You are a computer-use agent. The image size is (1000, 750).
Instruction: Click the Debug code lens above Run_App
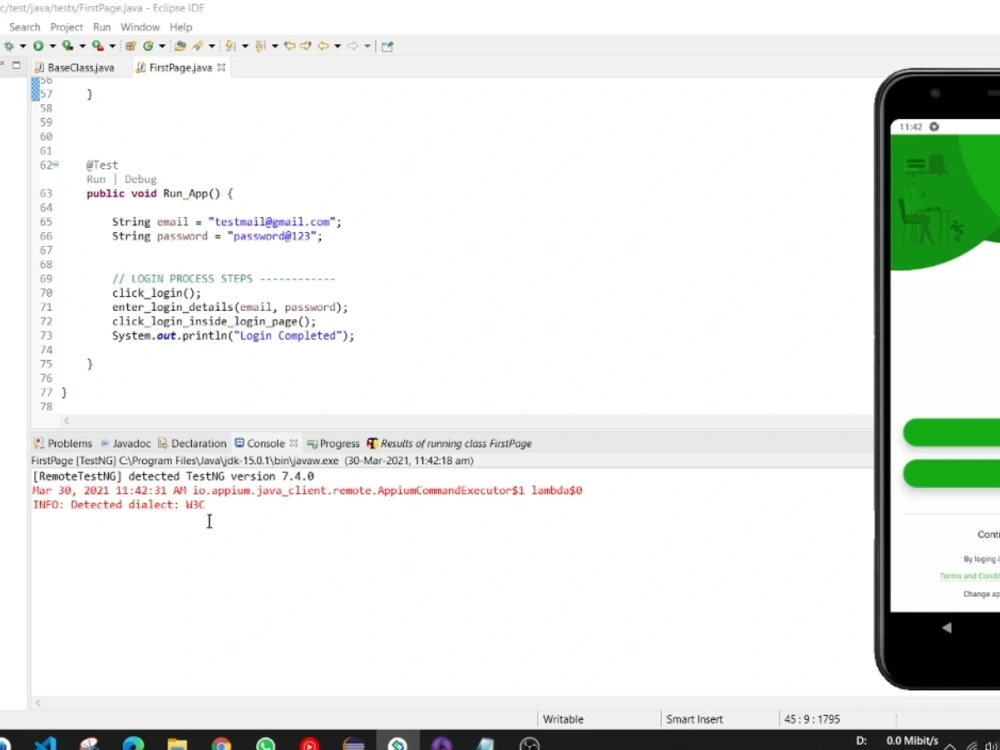point(140,179)
